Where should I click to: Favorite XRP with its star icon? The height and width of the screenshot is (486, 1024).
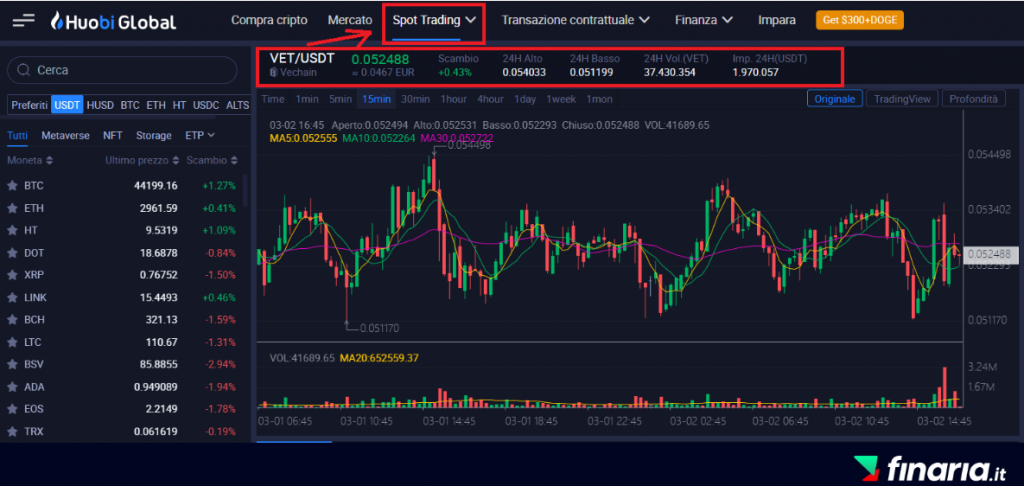(x=12, y=274)
